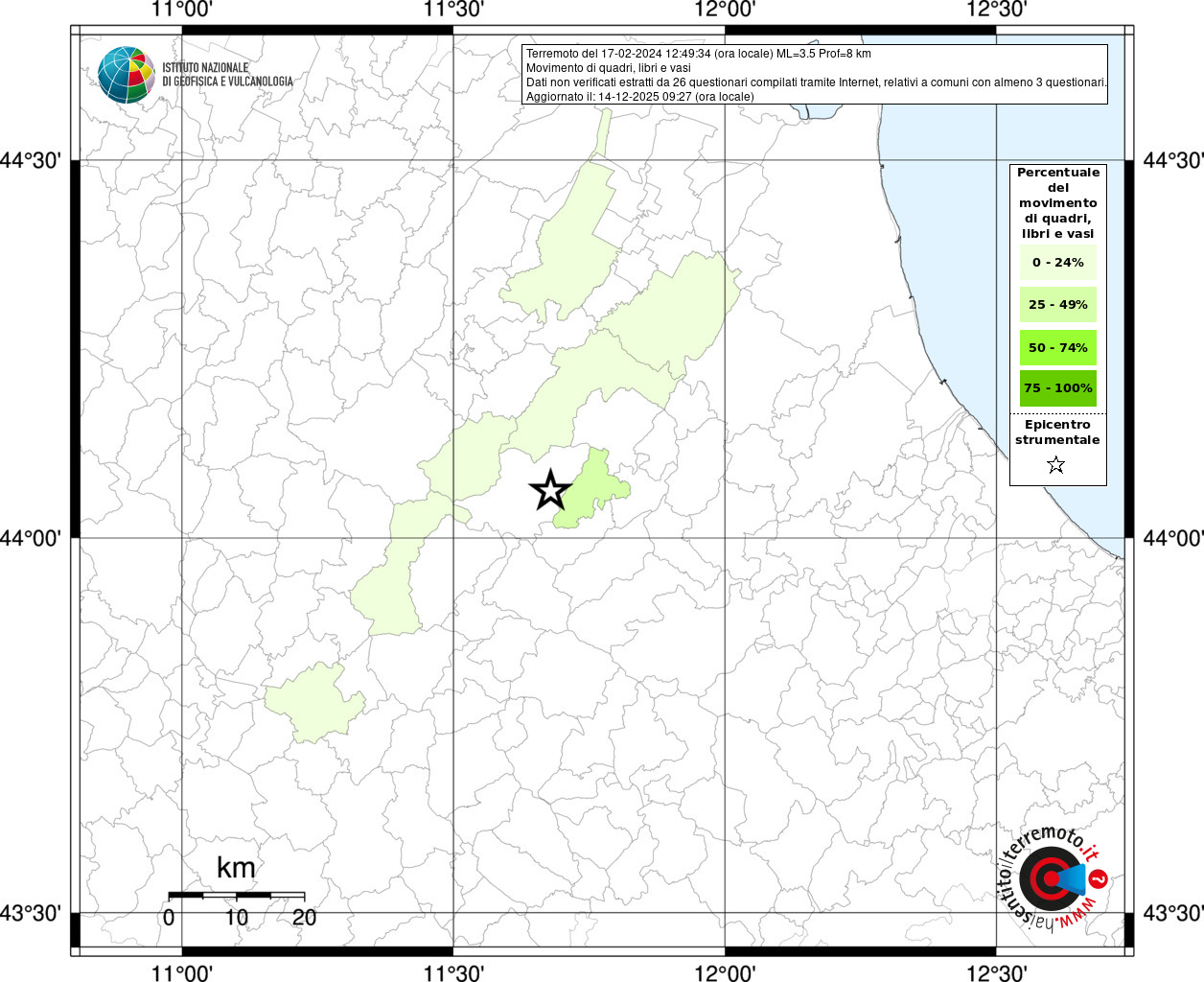Click the left axis label 44°30'
This screenshot has width=1204, height=982.
coord(32,161)
